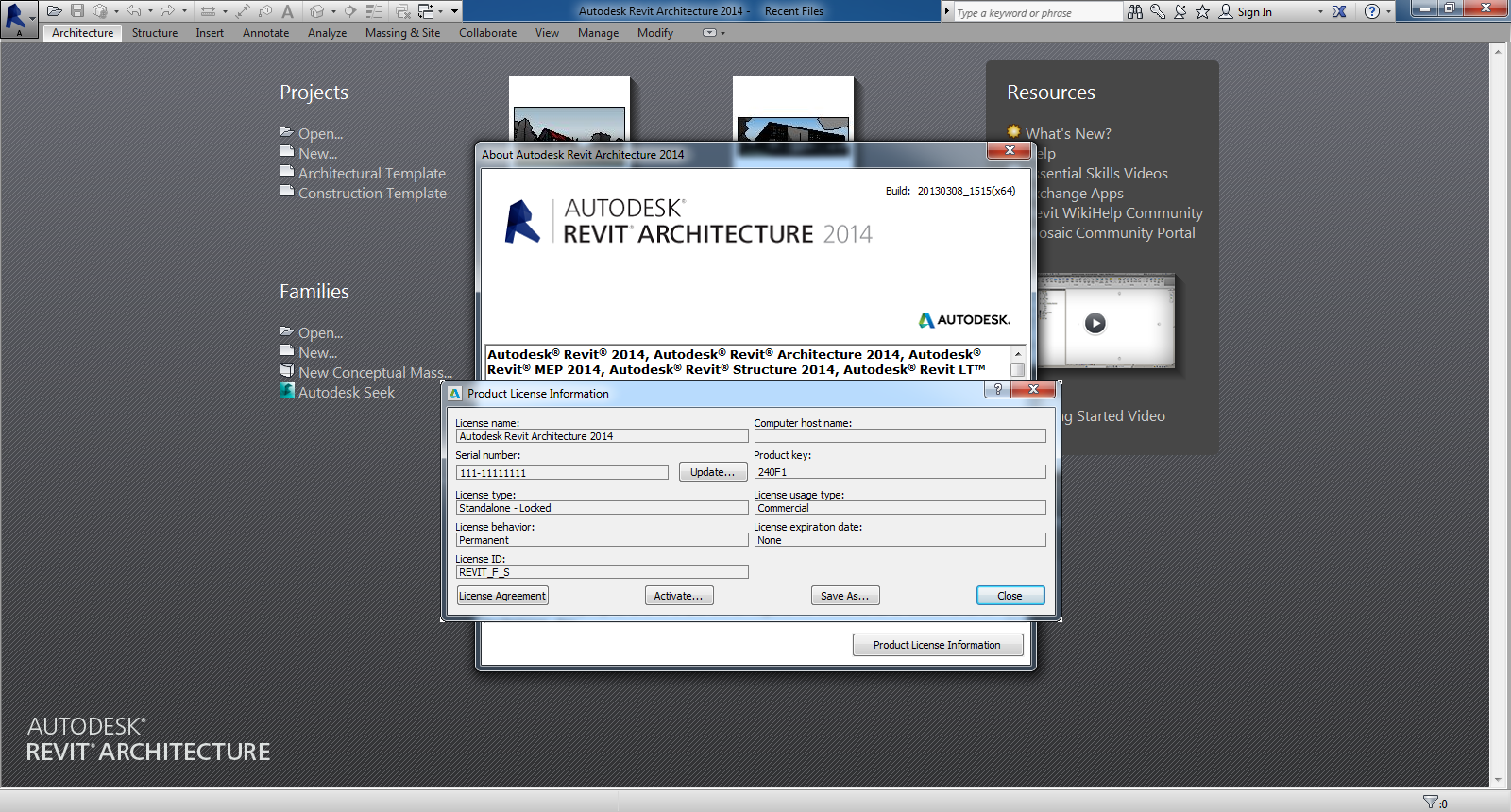Click the Open folder icon in quick access toolbar
This screenshot has height=812, width=1511.
point(55,11)
